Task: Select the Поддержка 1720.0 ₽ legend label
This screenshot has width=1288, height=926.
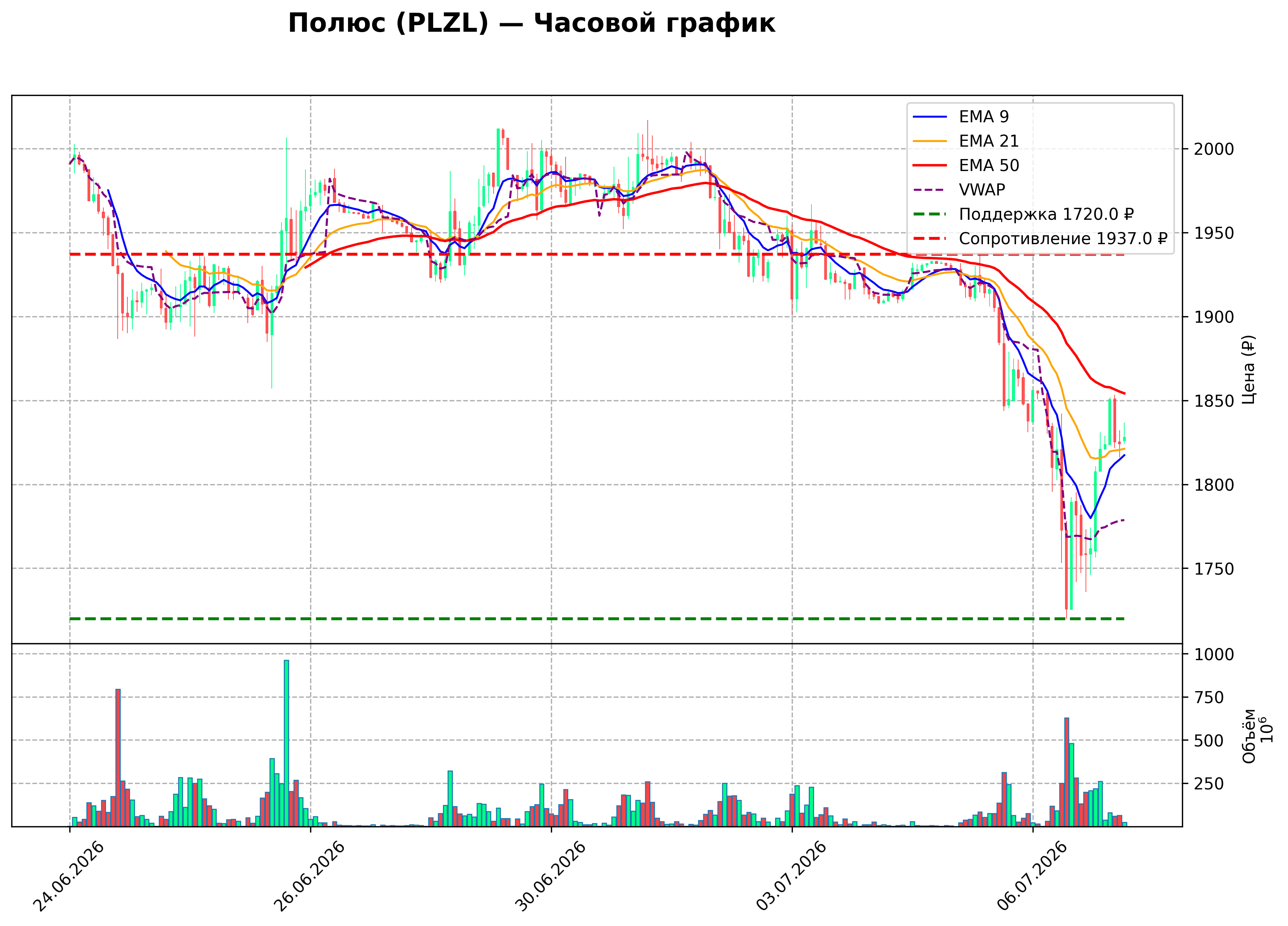Action: click(1046, 215)
